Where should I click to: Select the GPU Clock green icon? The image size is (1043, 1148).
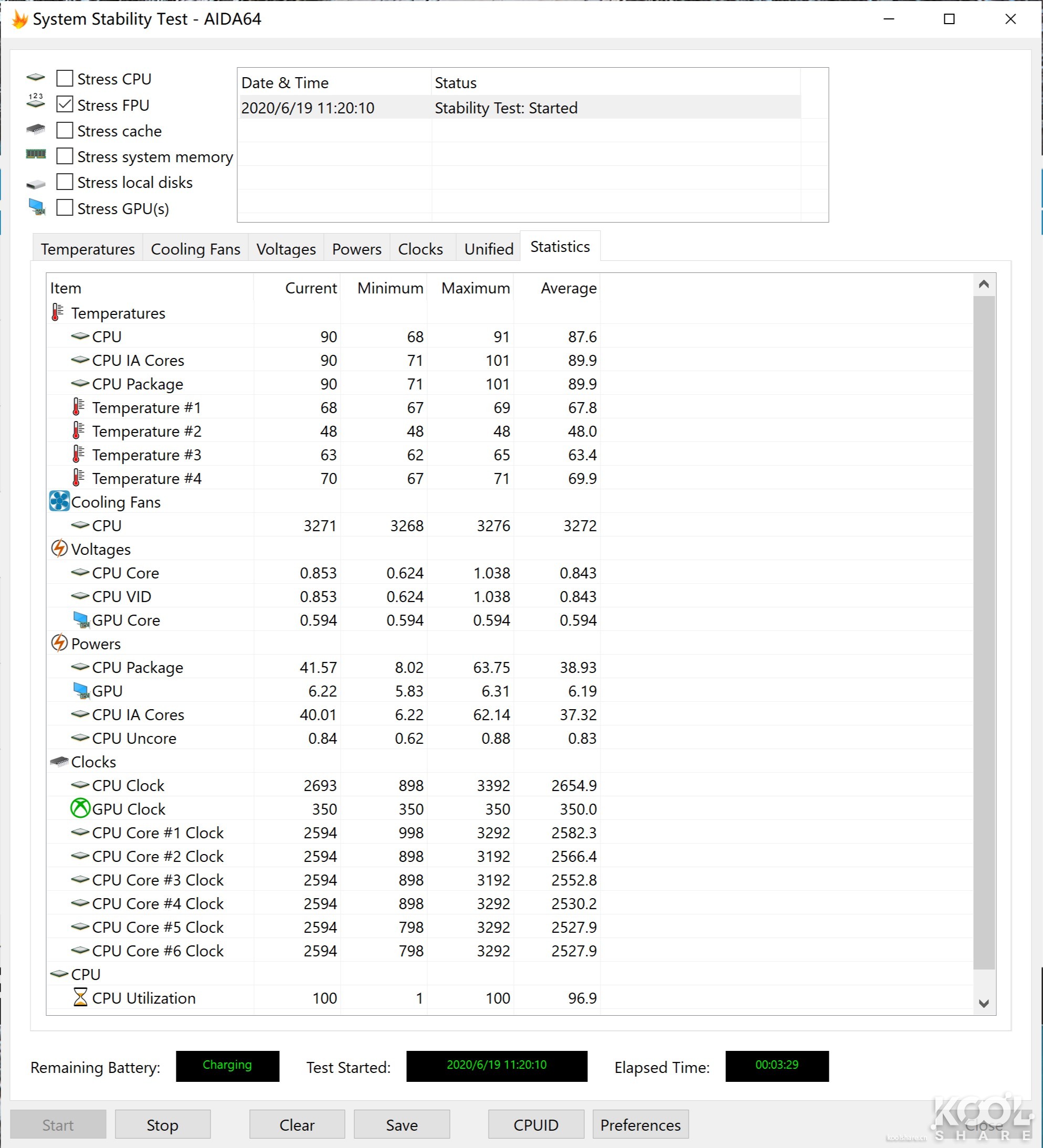[x=80, y=808]
